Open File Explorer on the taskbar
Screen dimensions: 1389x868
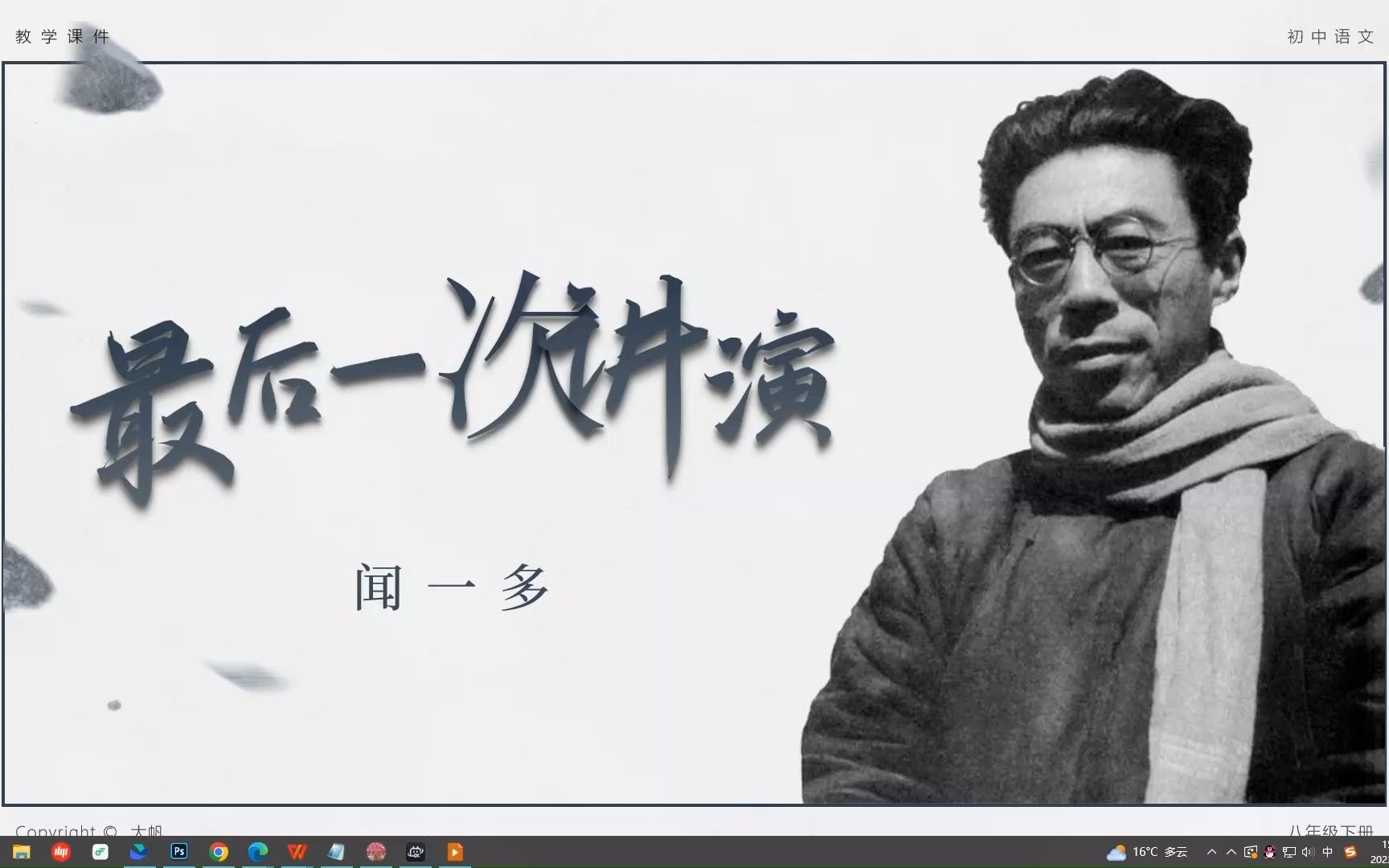click(x=22, y=852)
